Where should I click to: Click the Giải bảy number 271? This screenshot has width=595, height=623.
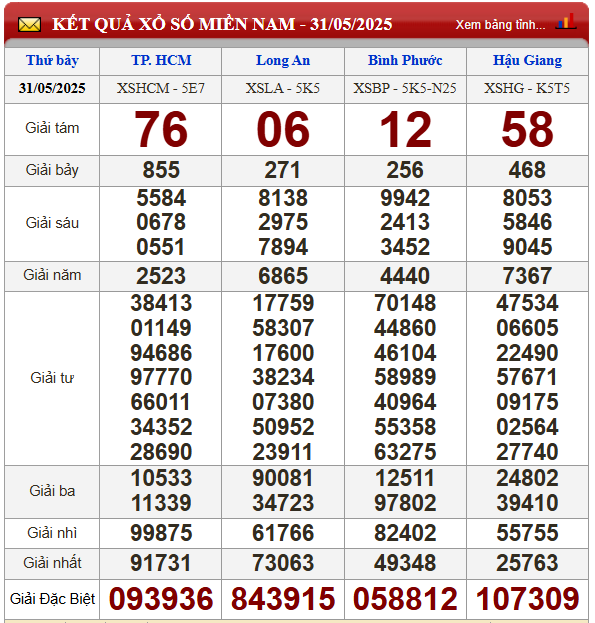(x=283, y=170)
